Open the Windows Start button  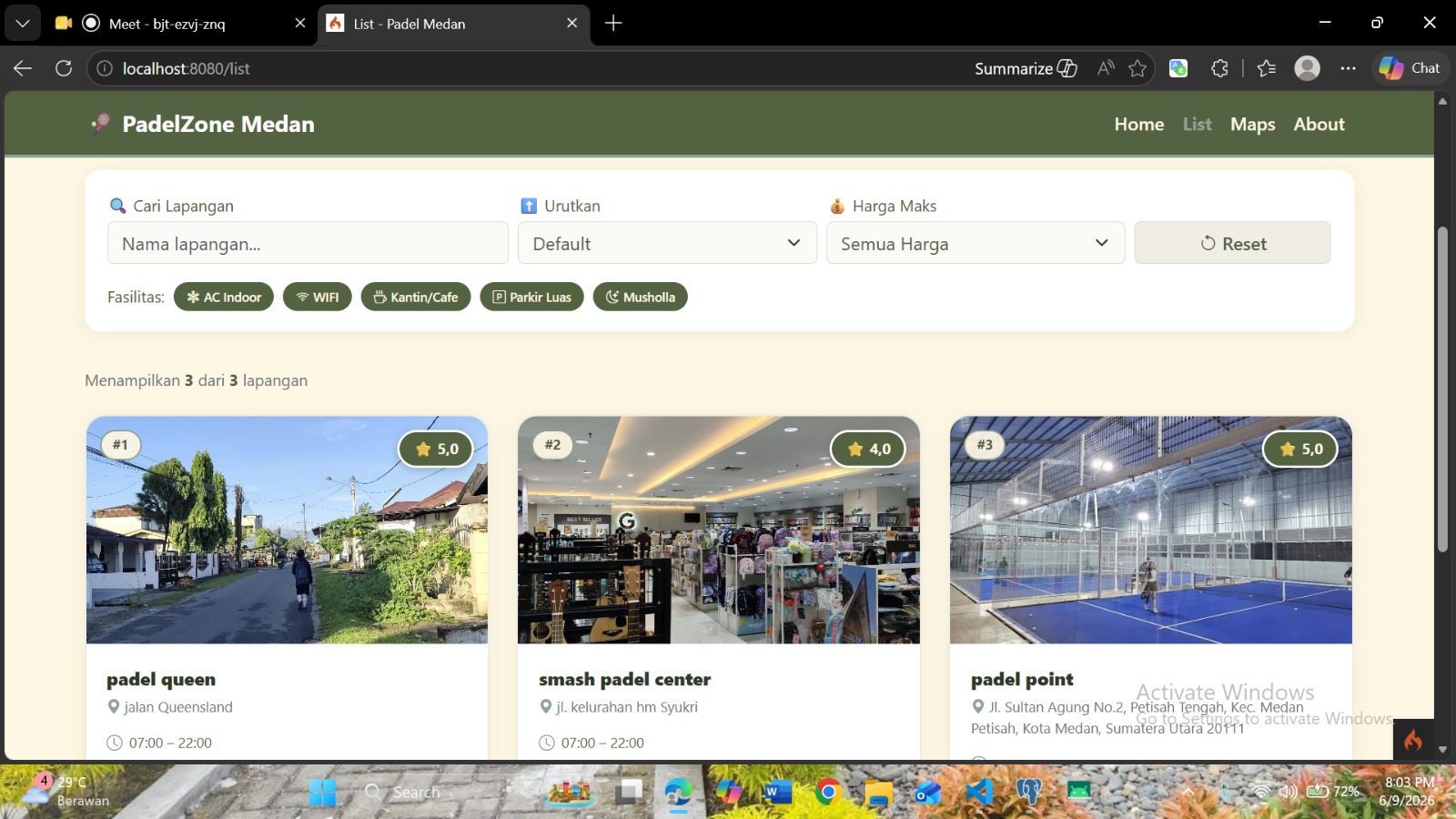(322, 793)
